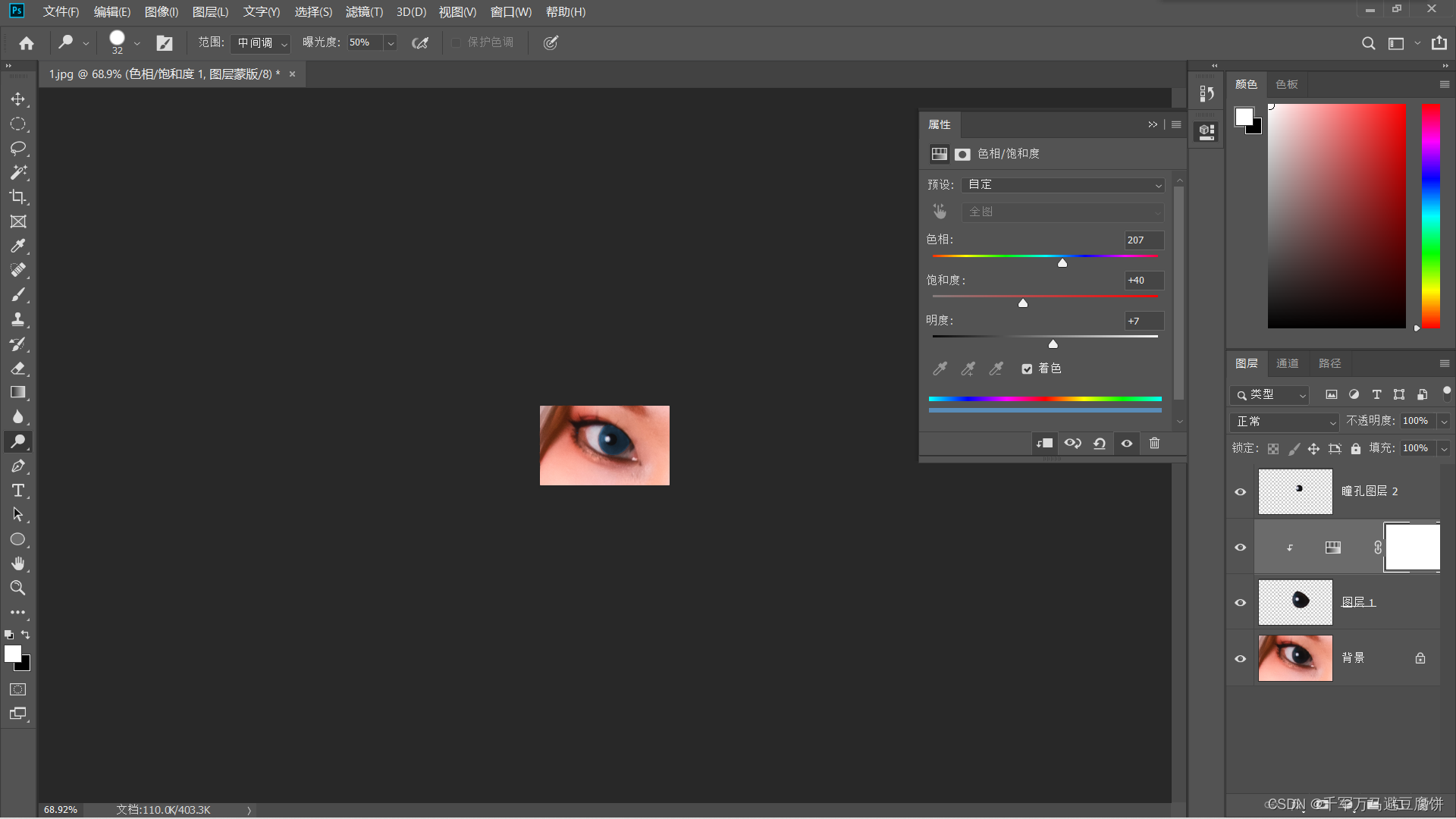Hide the 瞳孔图层 2 layer
The image size is (1456, 819).
(1241, 491)
